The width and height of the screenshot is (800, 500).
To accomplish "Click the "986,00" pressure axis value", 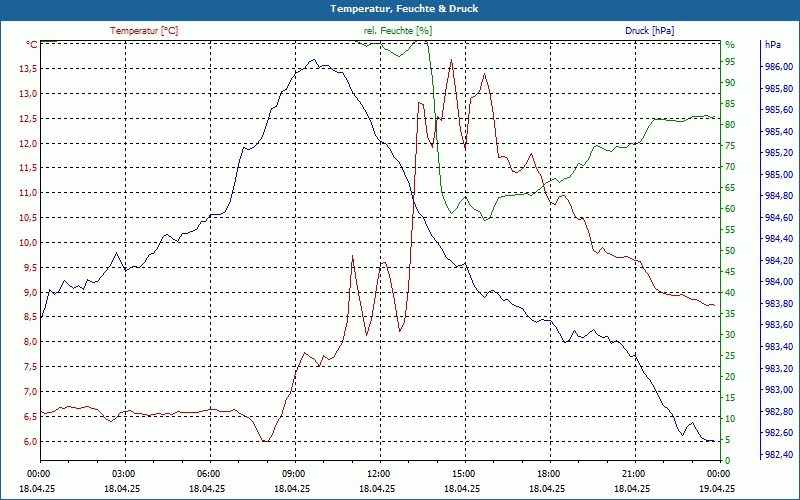I will pos(779,67).
